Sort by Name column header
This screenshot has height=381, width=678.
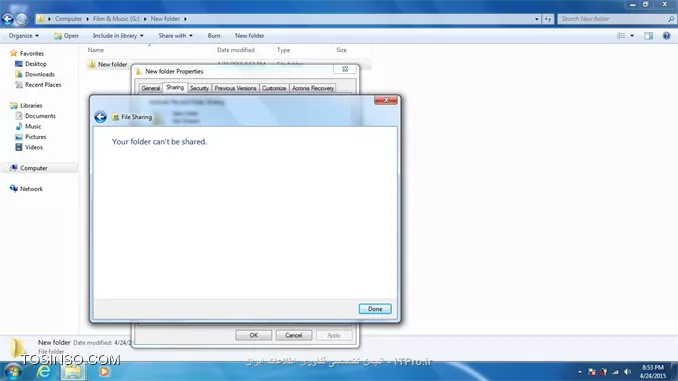[96, 50]
